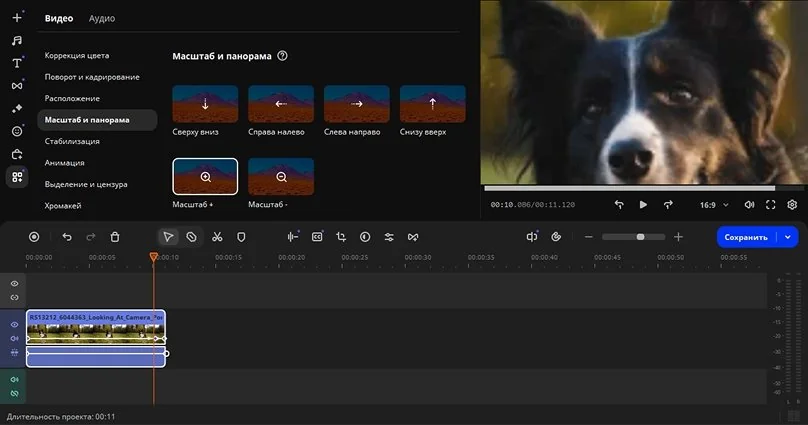Click the blue Сохранить button

746,237
